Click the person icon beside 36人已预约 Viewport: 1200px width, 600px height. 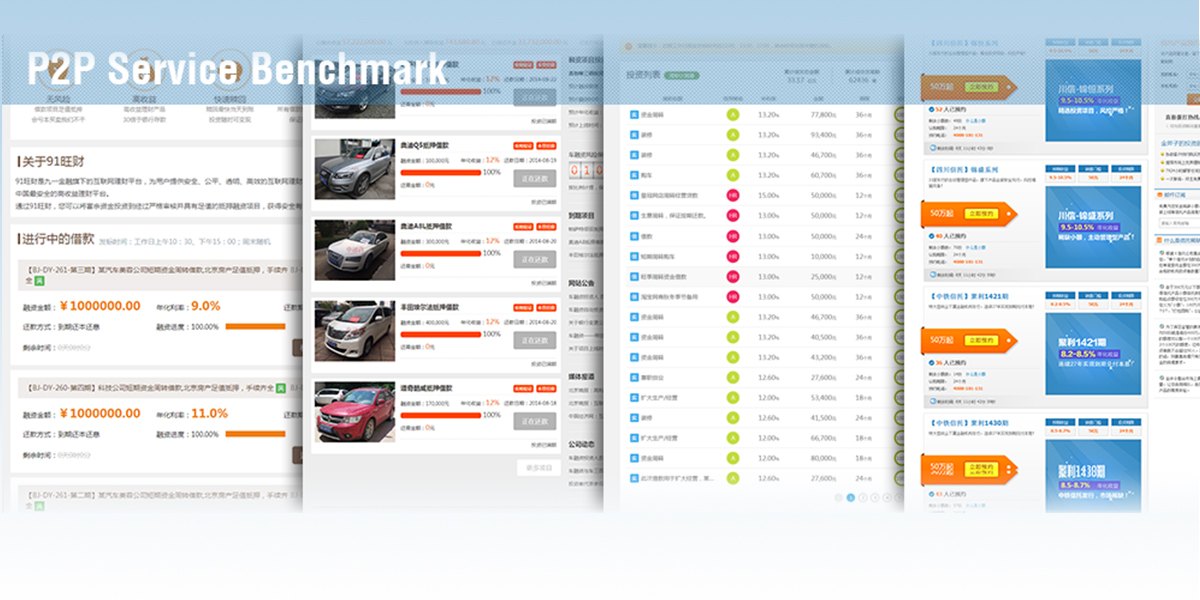click(x=933, y=363)
